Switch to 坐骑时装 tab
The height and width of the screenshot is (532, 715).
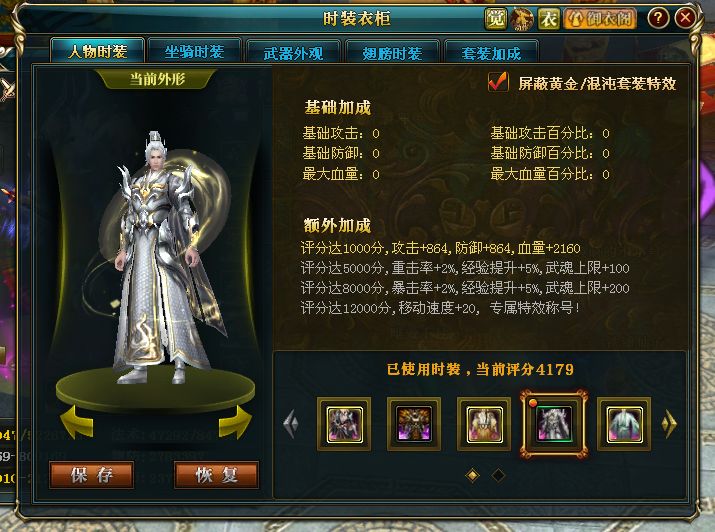coord(194,51)
